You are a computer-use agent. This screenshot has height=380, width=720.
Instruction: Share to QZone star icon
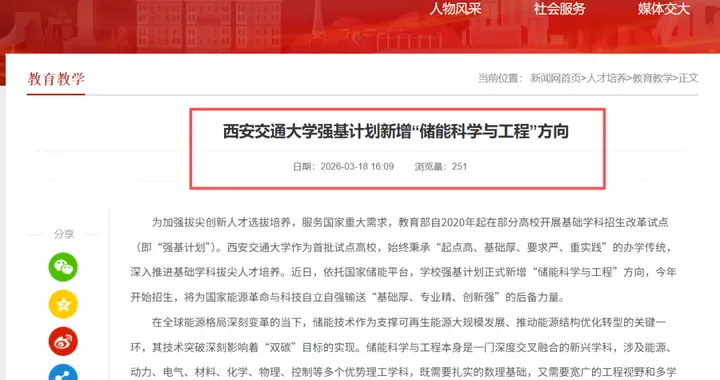coord(63,304)
